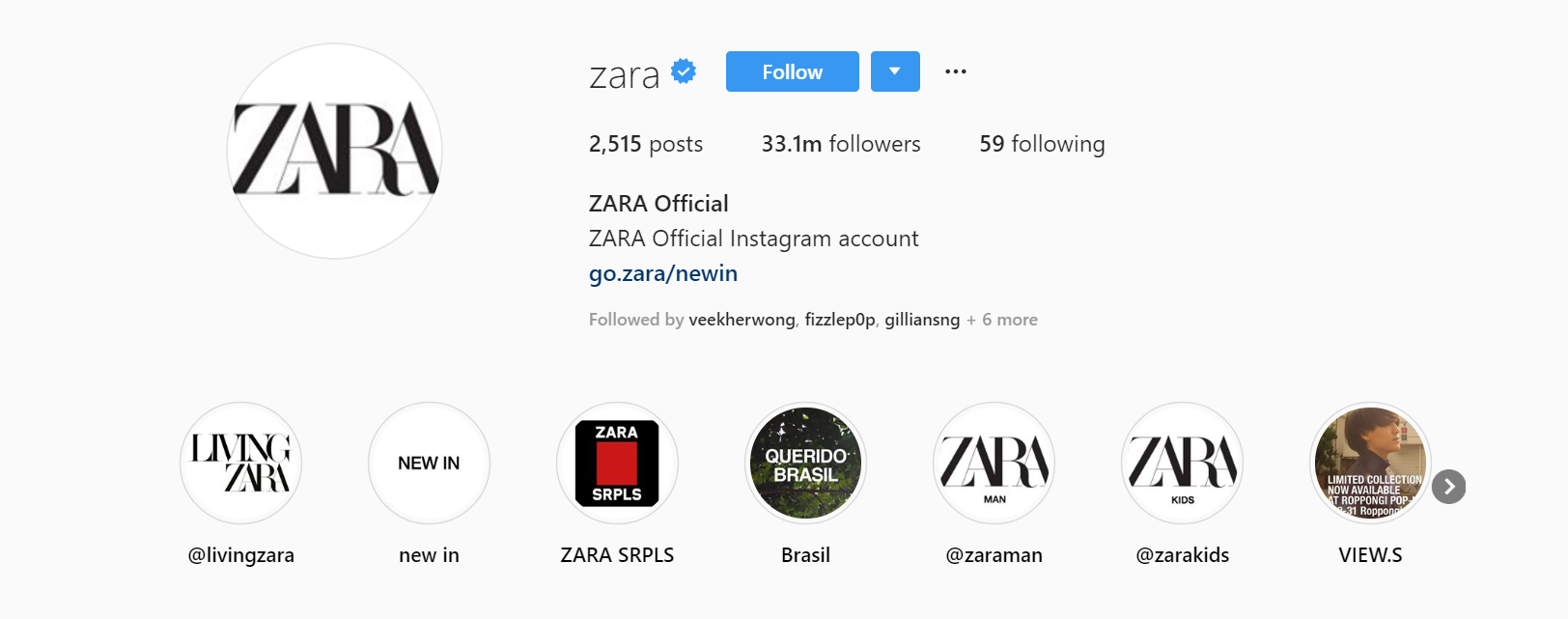Open the @zaraman highlight circle
1568x619 pixels.
pos(994,464)
